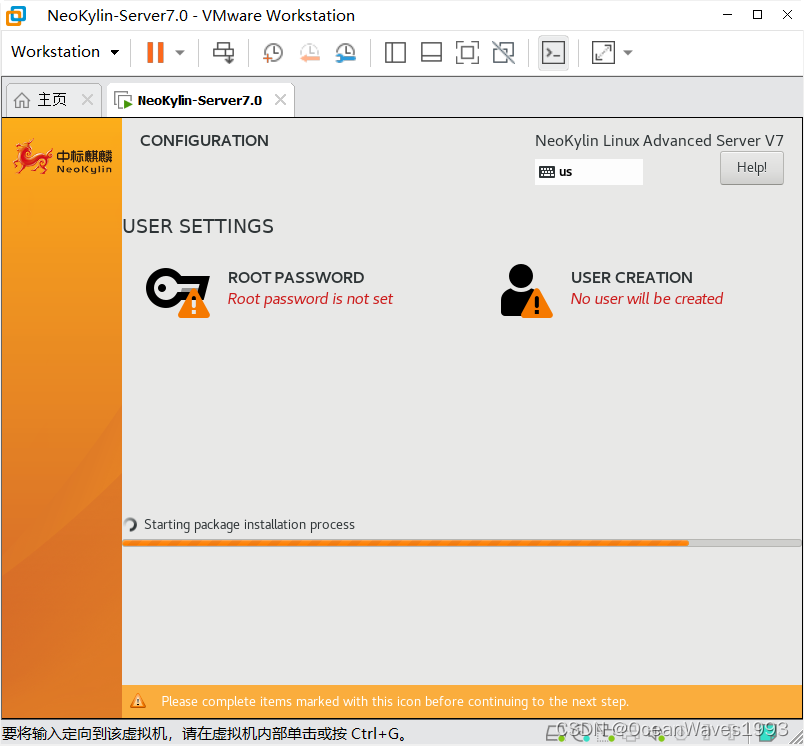Click the installation progress bar
Image resolution: width=804 pixels, height=746 pixels.
461,543
